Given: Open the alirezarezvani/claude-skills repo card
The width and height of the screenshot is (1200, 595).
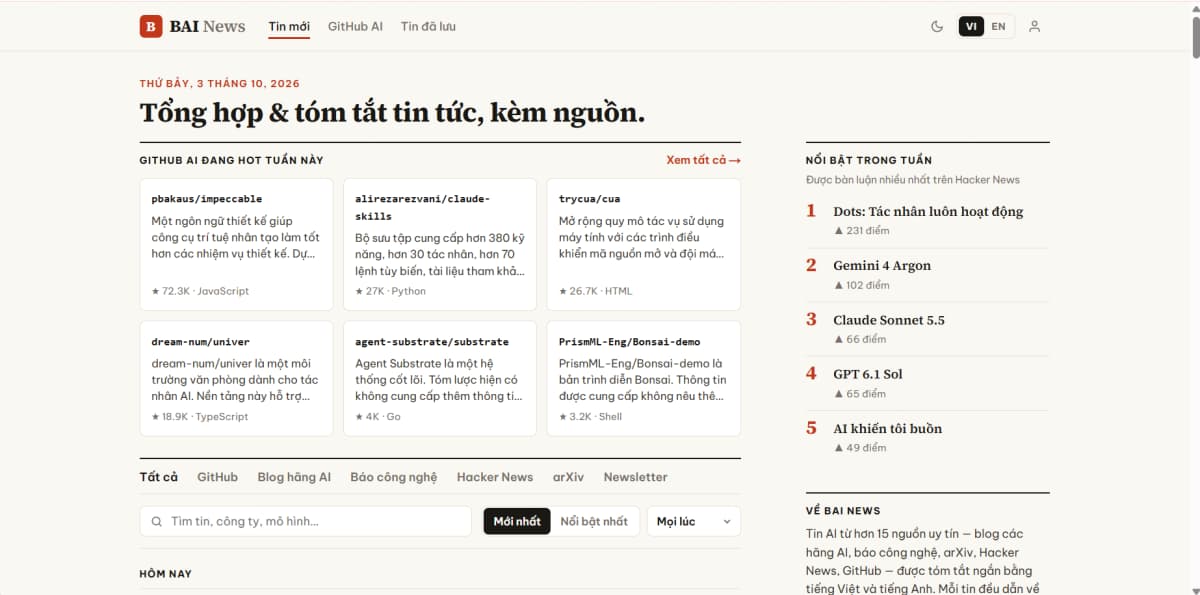Looking at the screenshot, I should pyautogui.click(x=440, y=245).
